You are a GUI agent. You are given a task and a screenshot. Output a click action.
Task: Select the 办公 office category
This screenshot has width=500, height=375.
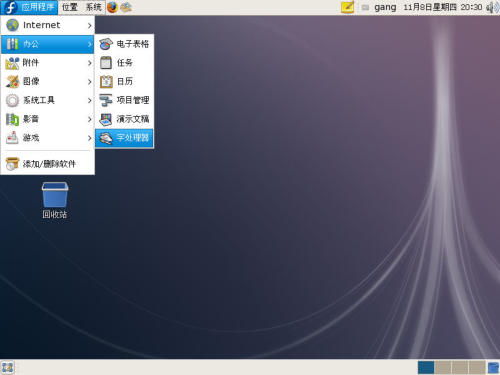48,44
